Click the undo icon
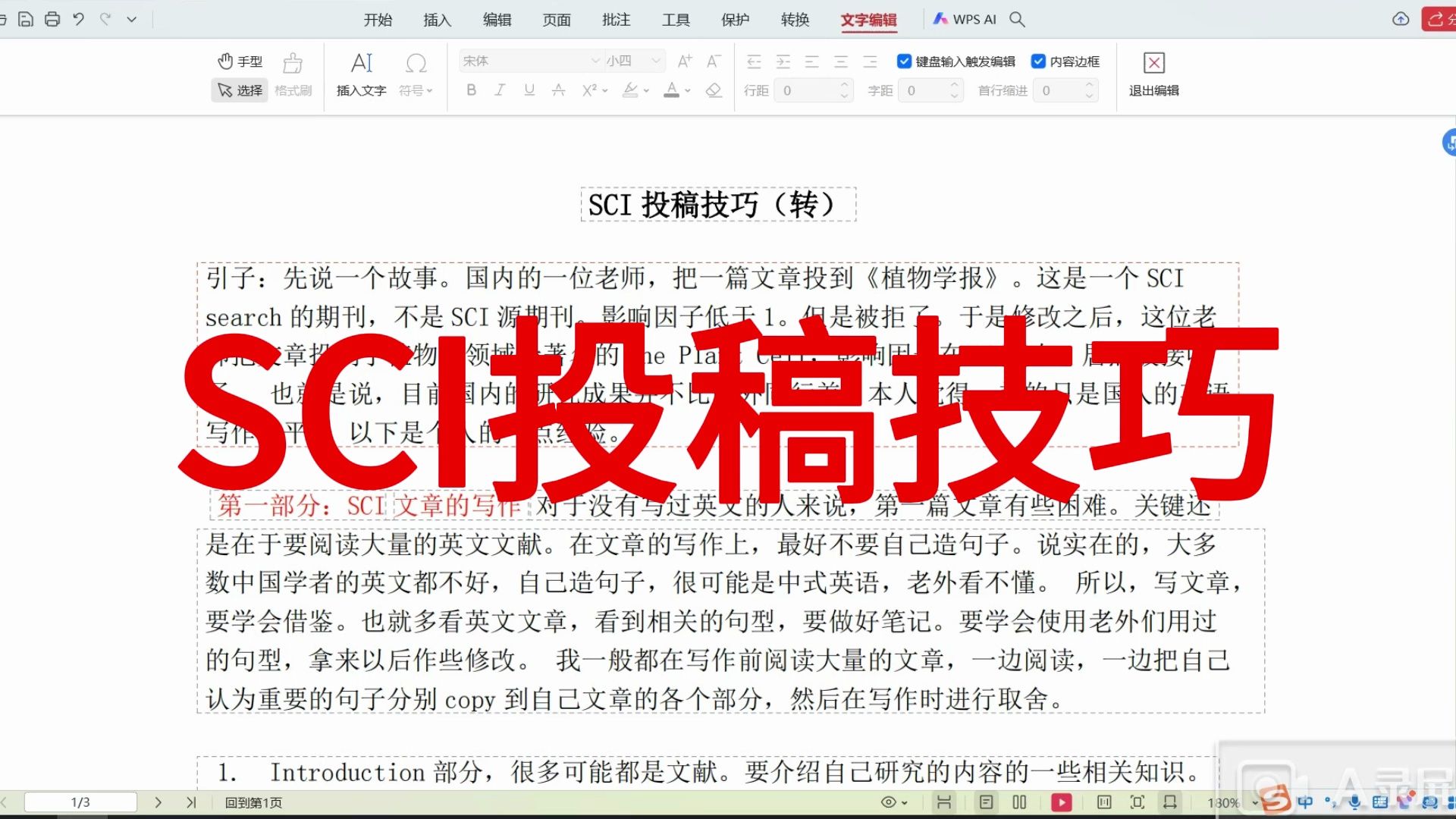The height and width of the screenshot is (819, 1456). click(79, 19)
